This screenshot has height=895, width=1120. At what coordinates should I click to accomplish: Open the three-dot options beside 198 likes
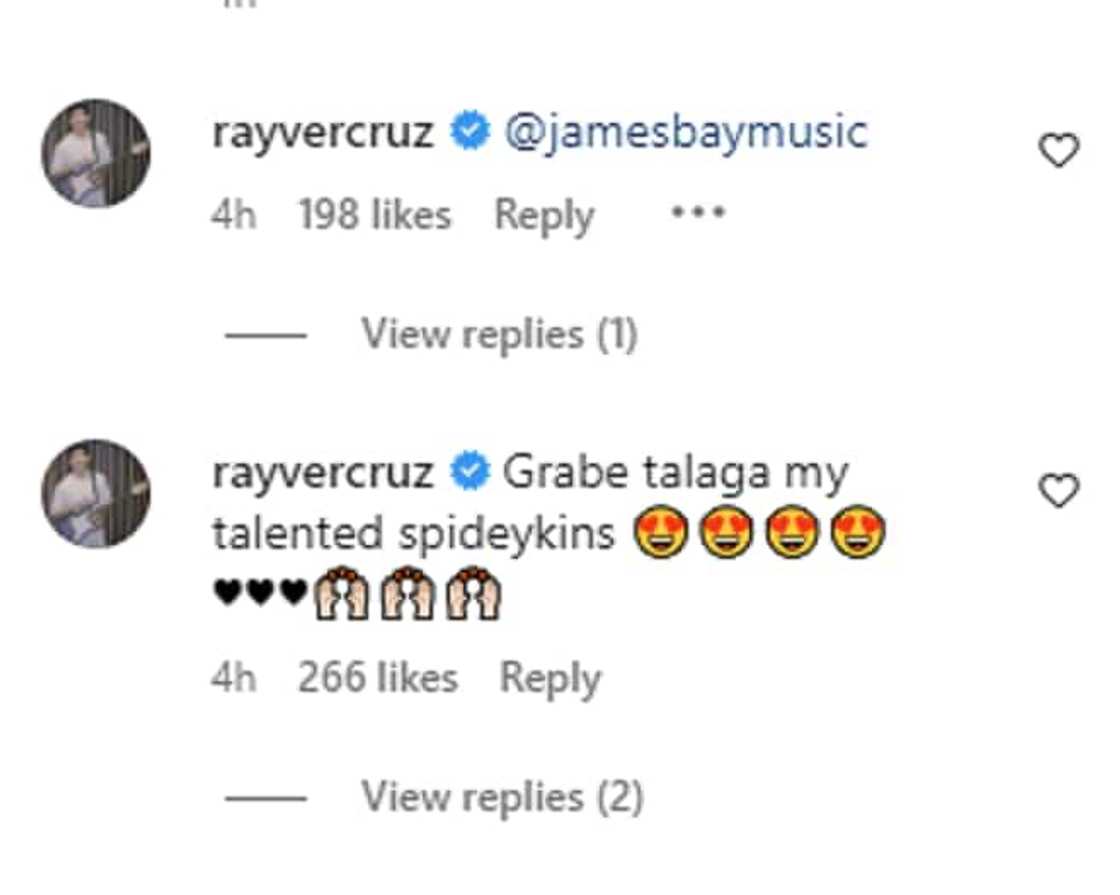pyautogui.click(x=698, y=213)
